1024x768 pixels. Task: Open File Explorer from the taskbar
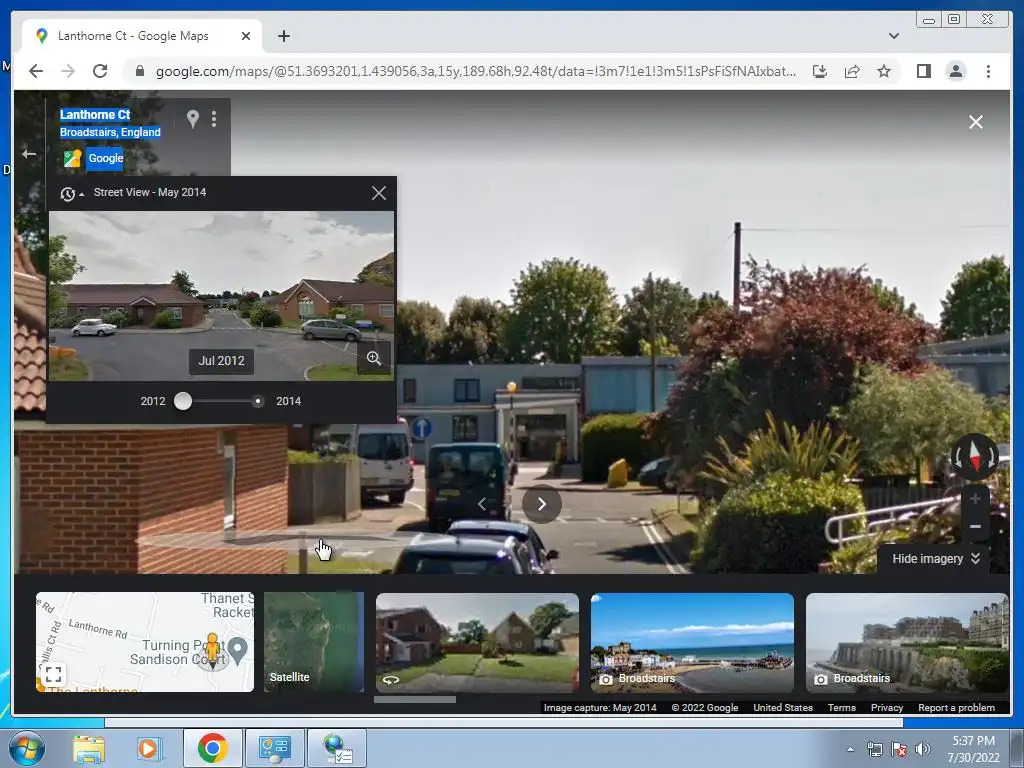(89, 748)
